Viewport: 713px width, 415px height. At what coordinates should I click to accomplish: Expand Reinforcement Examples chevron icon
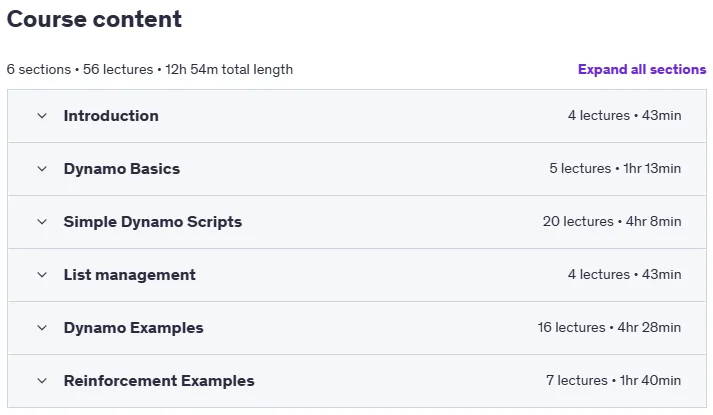click(42, 381)
